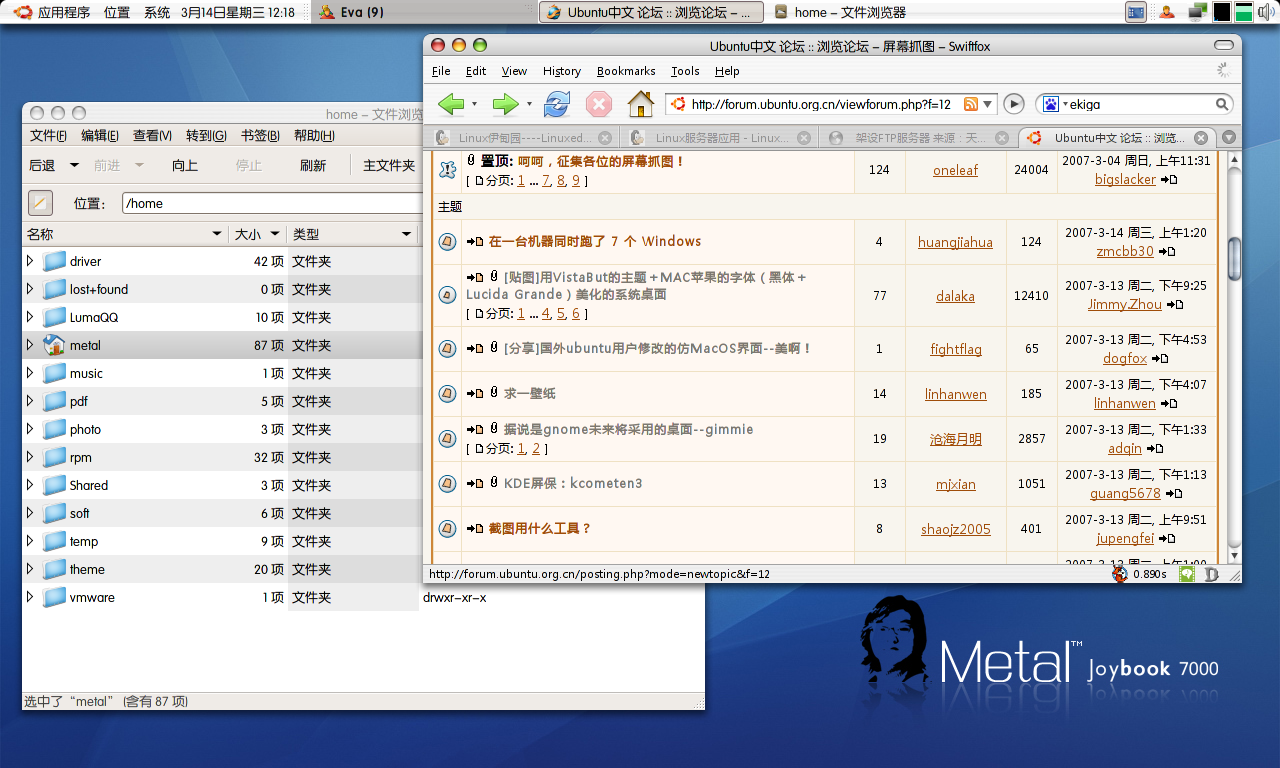The height and width of the screenshot is (768, 1280).
Task: Open the 转到(G) menu in file browser
Action: 206,136
